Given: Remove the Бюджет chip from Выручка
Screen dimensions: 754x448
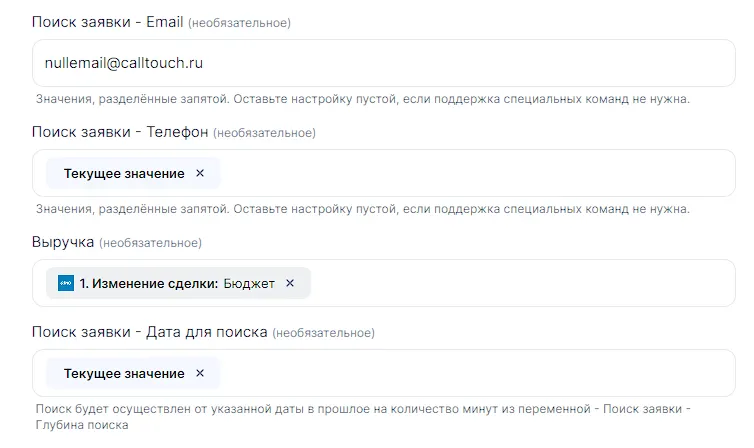Looking at the screenshot, I should (290, 283).
